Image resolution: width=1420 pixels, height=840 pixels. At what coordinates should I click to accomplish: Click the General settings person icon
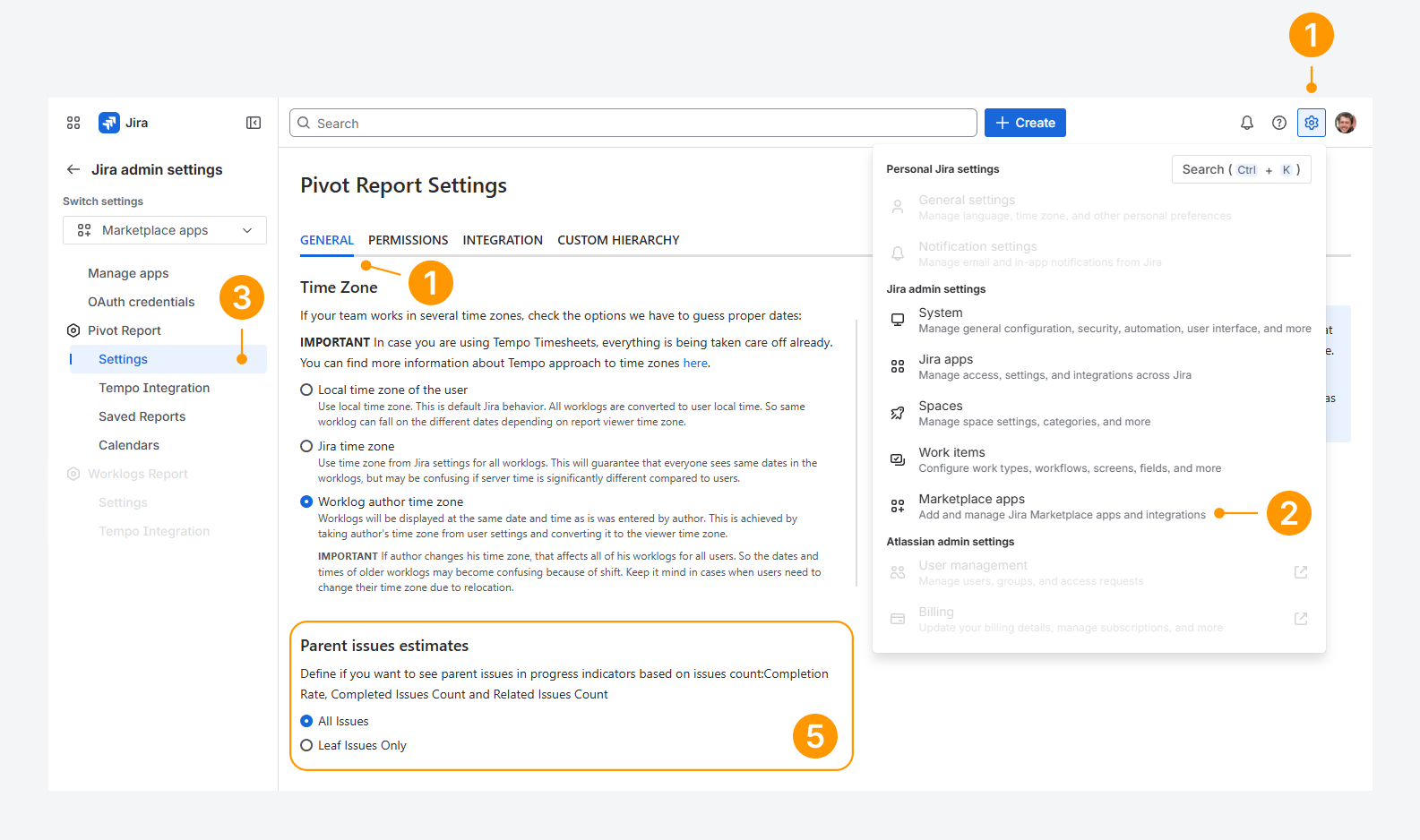(898, 207)
